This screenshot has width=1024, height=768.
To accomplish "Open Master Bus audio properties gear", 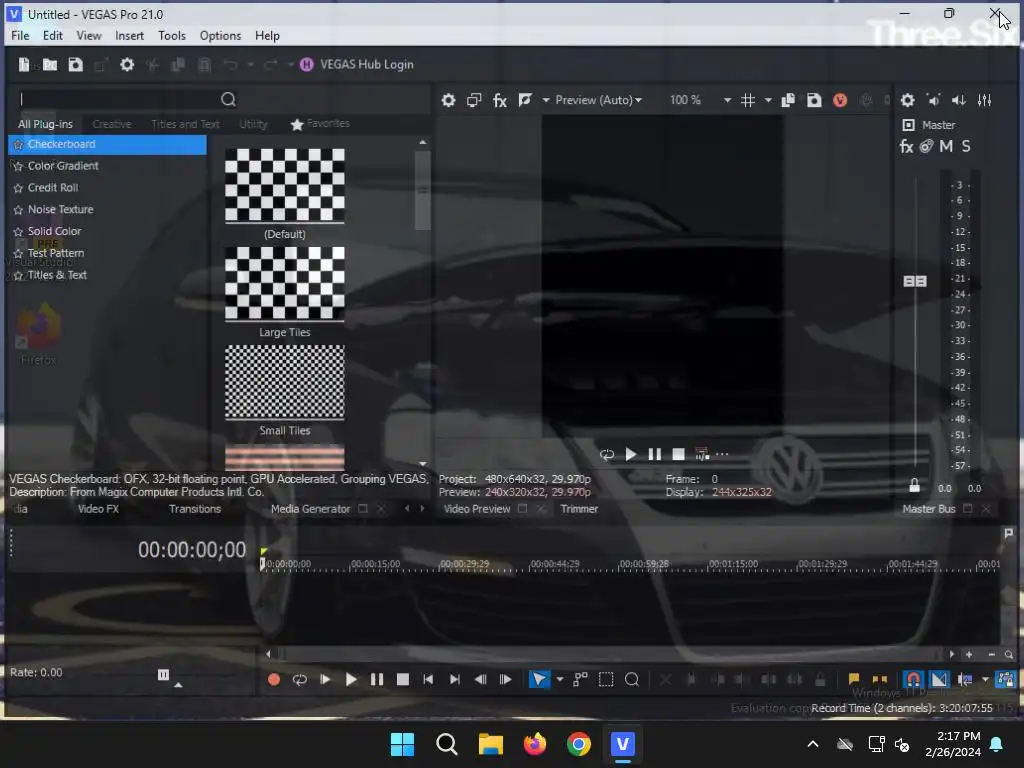I will [908, 101].
